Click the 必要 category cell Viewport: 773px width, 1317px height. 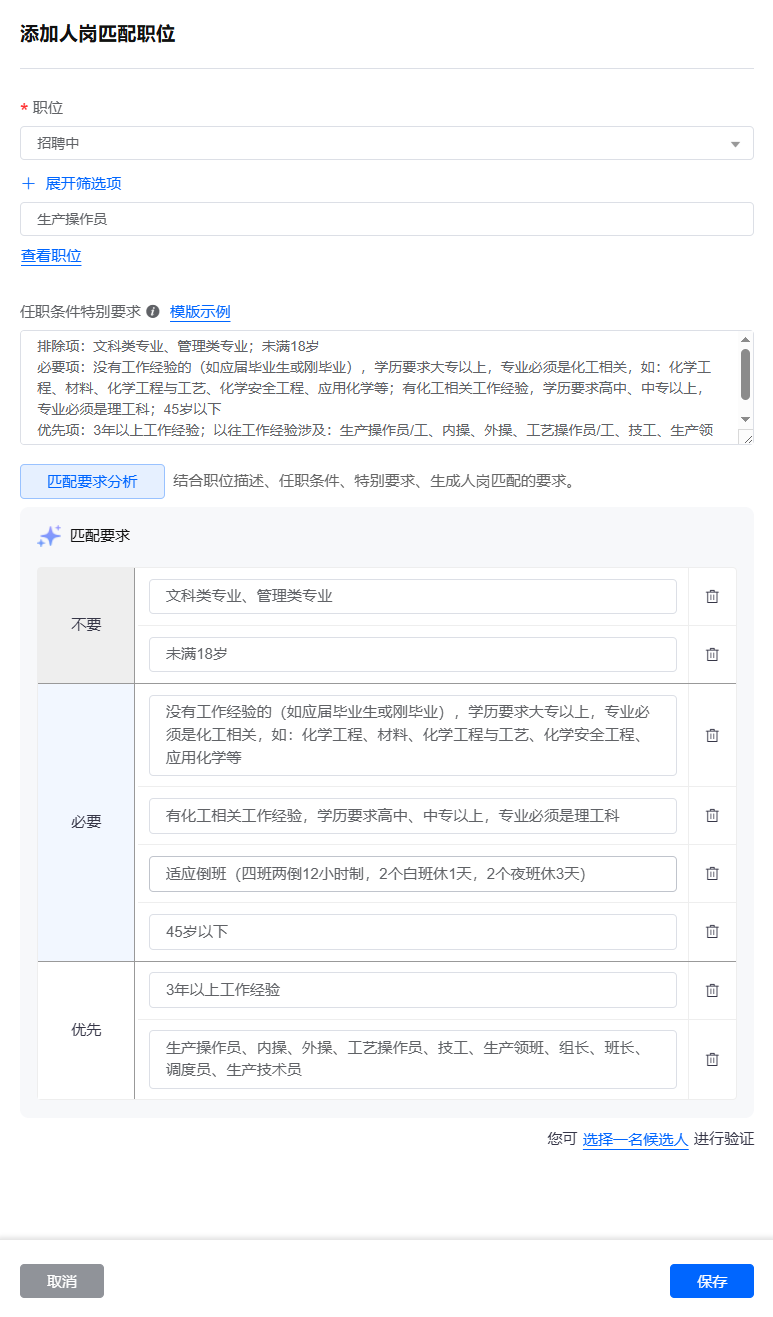coord(86,822)
